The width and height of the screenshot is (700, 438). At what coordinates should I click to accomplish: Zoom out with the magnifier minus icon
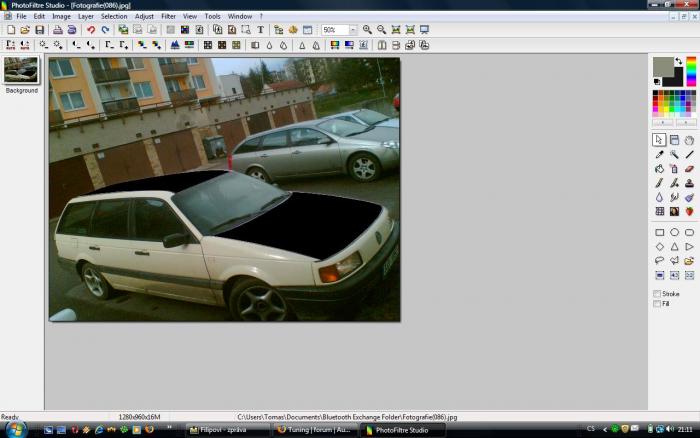point(381,30)
